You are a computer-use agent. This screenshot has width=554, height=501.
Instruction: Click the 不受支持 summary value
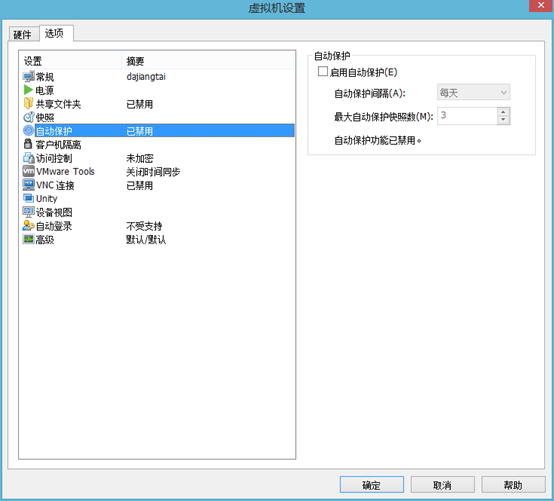pos(144,226)
